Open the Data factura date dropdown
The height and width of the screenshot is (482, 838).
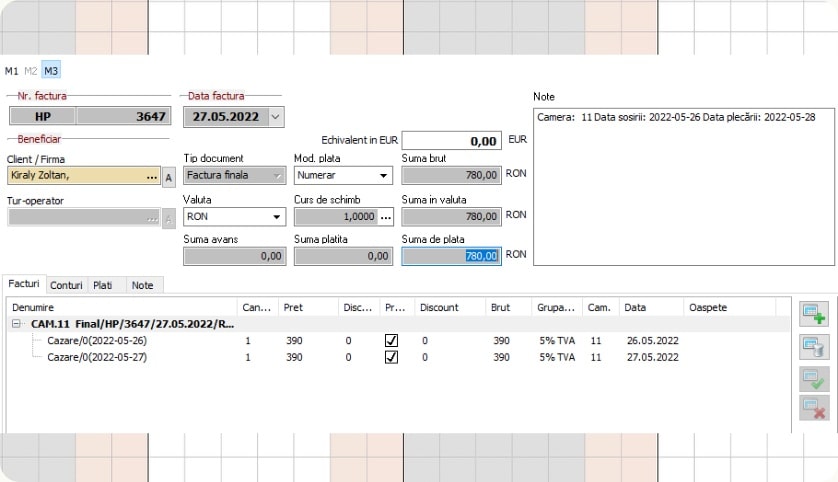click(x=276, y=116)
